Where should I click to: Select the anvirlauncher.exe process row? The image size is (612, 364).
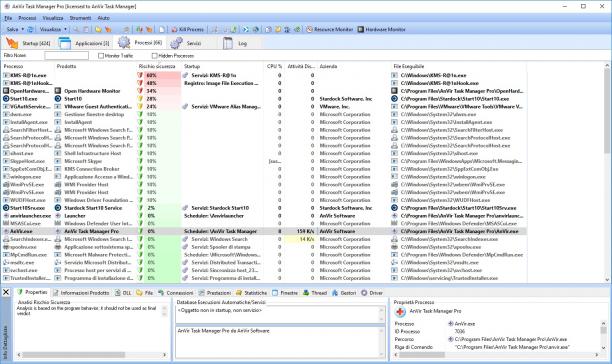pyautogui.click(x=264, y=216)
